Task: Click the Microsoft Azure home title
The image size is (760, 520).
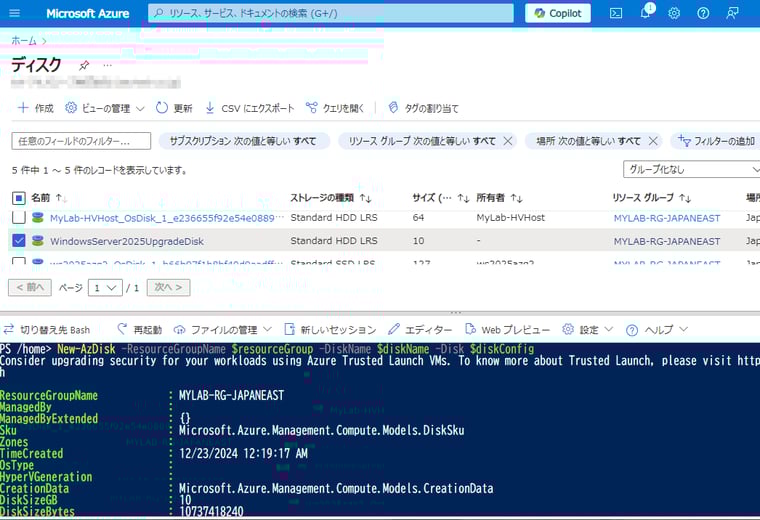Action: (88, 14)
